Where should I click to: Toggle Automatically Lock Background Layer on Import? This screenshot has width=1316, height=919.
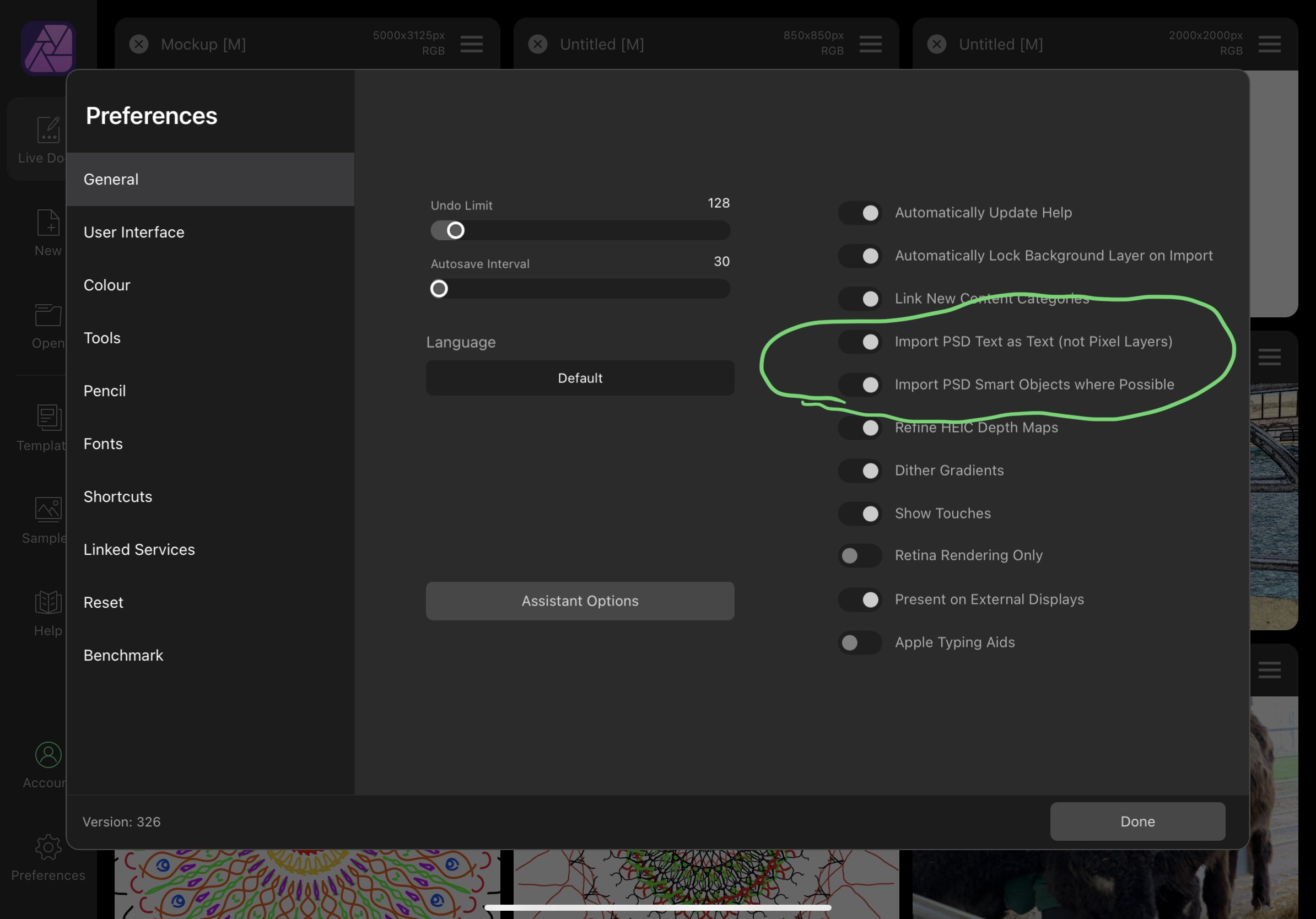click(860, 256)
